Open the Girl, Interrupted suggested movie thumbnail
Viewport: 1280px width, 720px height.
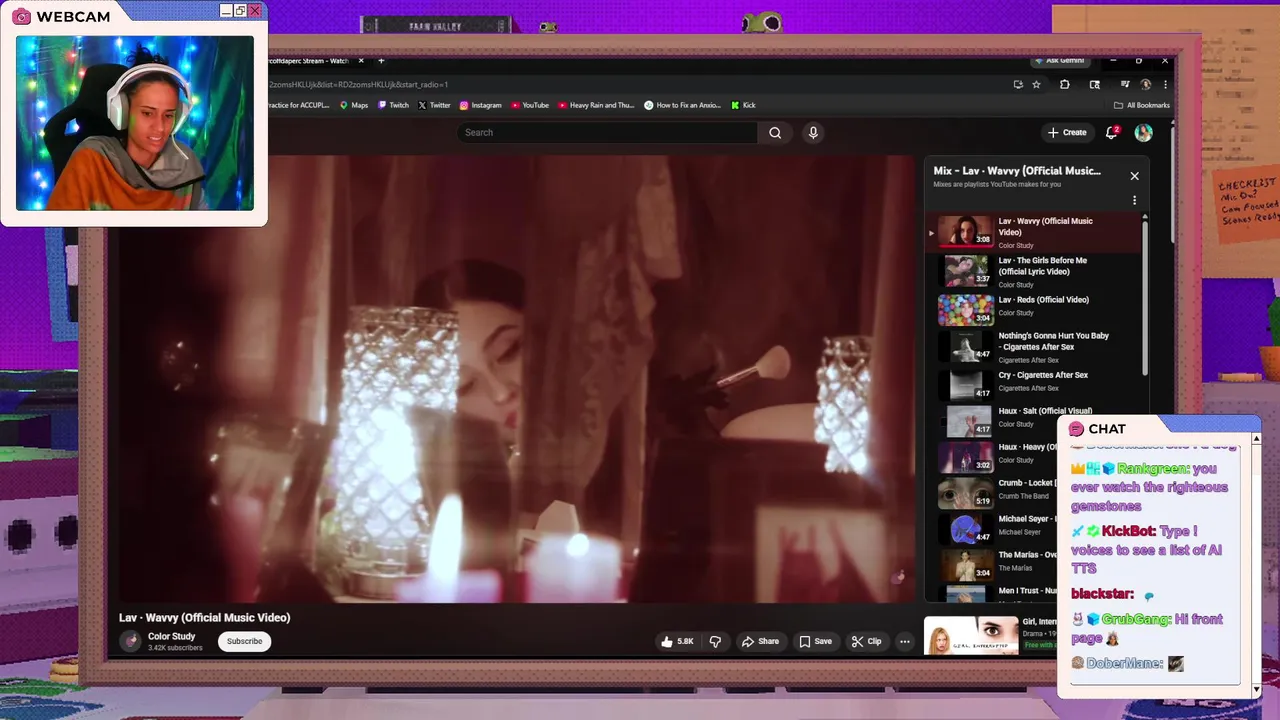pyautogui.click(x=970, y=636)
